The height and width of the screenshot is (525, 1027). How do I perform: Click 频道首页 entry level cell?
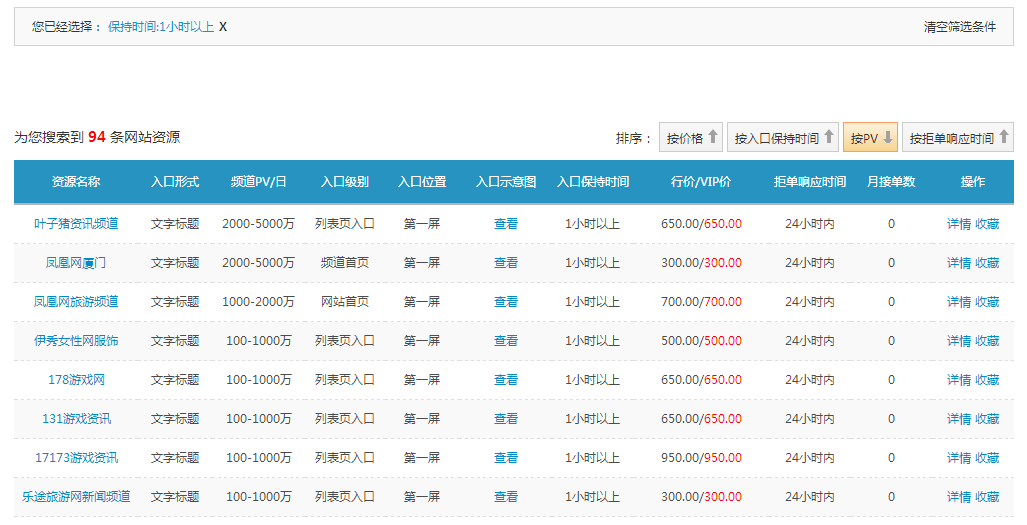click(345, 262)
